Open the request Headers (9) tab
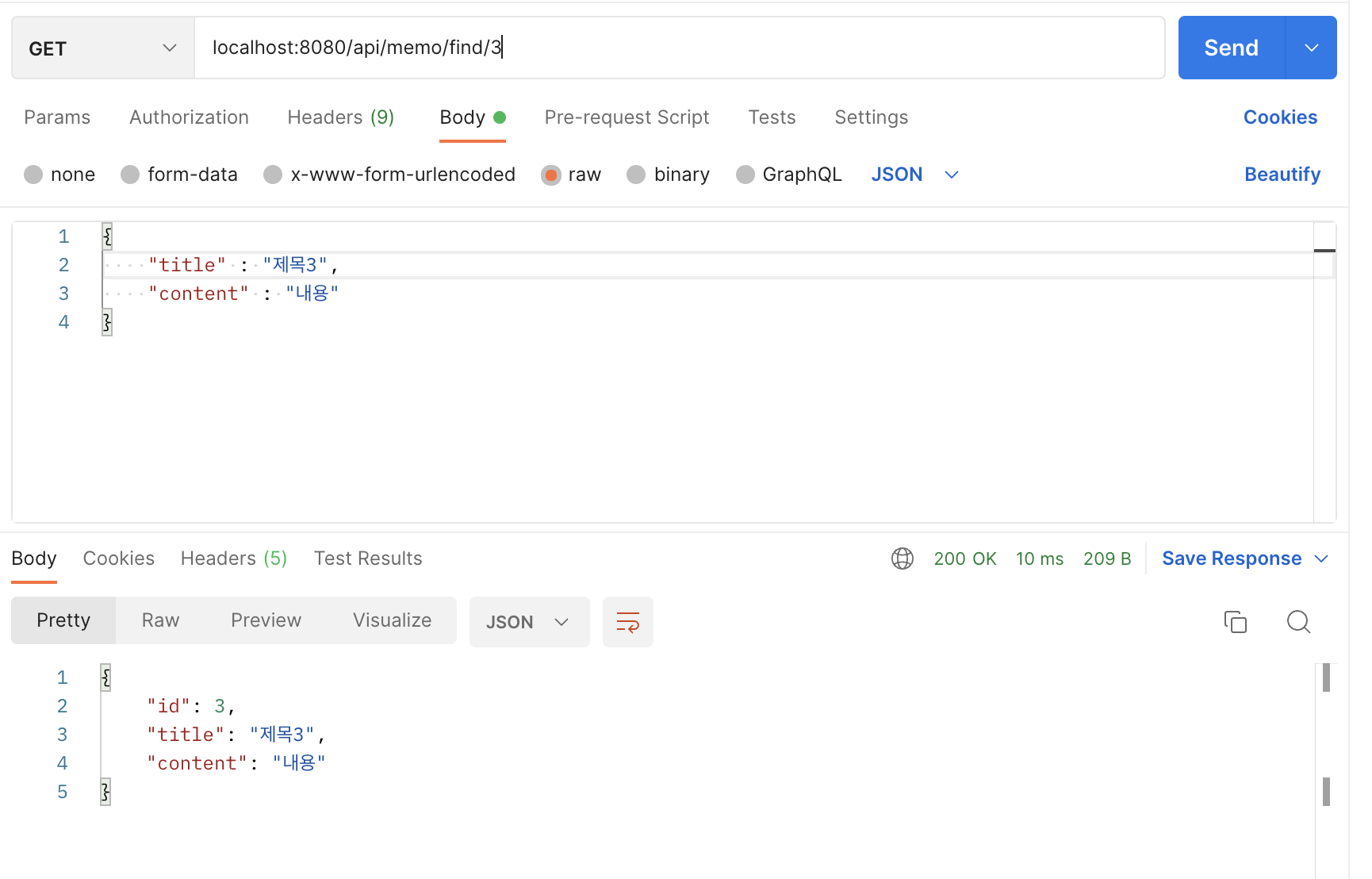1372x879 pixels. pyautogui.click(x=341, y=117)
